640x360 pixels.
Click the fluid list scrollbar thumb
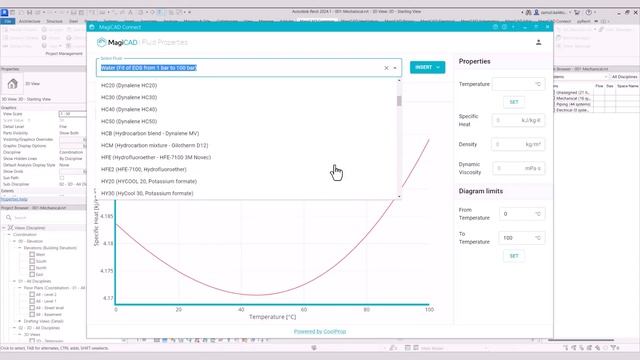[399, 100]
